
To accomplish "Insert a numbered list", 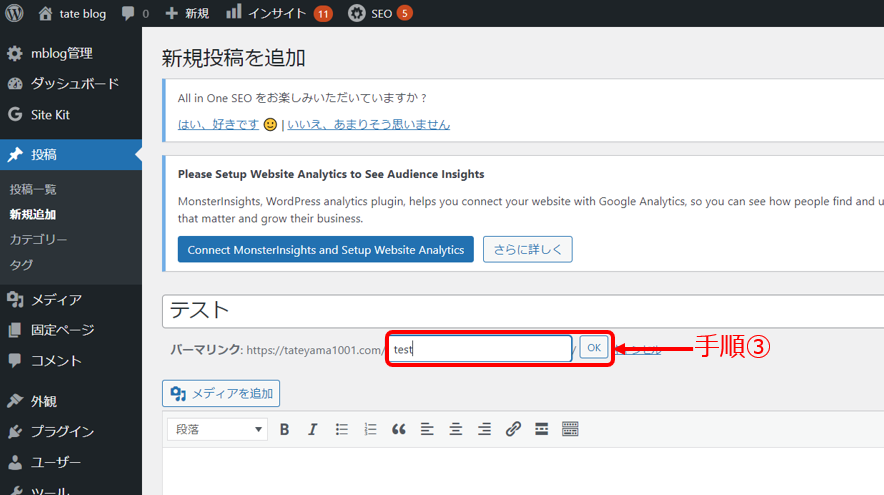I will coord(370,429).
